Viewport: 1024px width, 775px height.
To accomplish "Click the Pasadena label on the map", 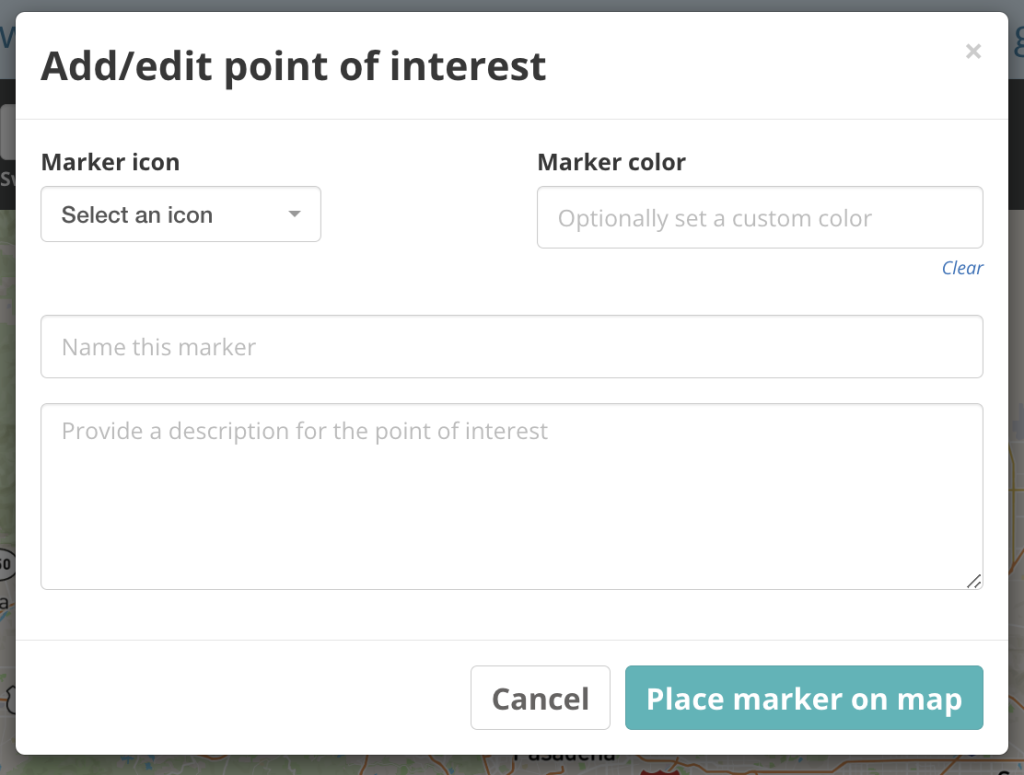I will pos(564,757).
